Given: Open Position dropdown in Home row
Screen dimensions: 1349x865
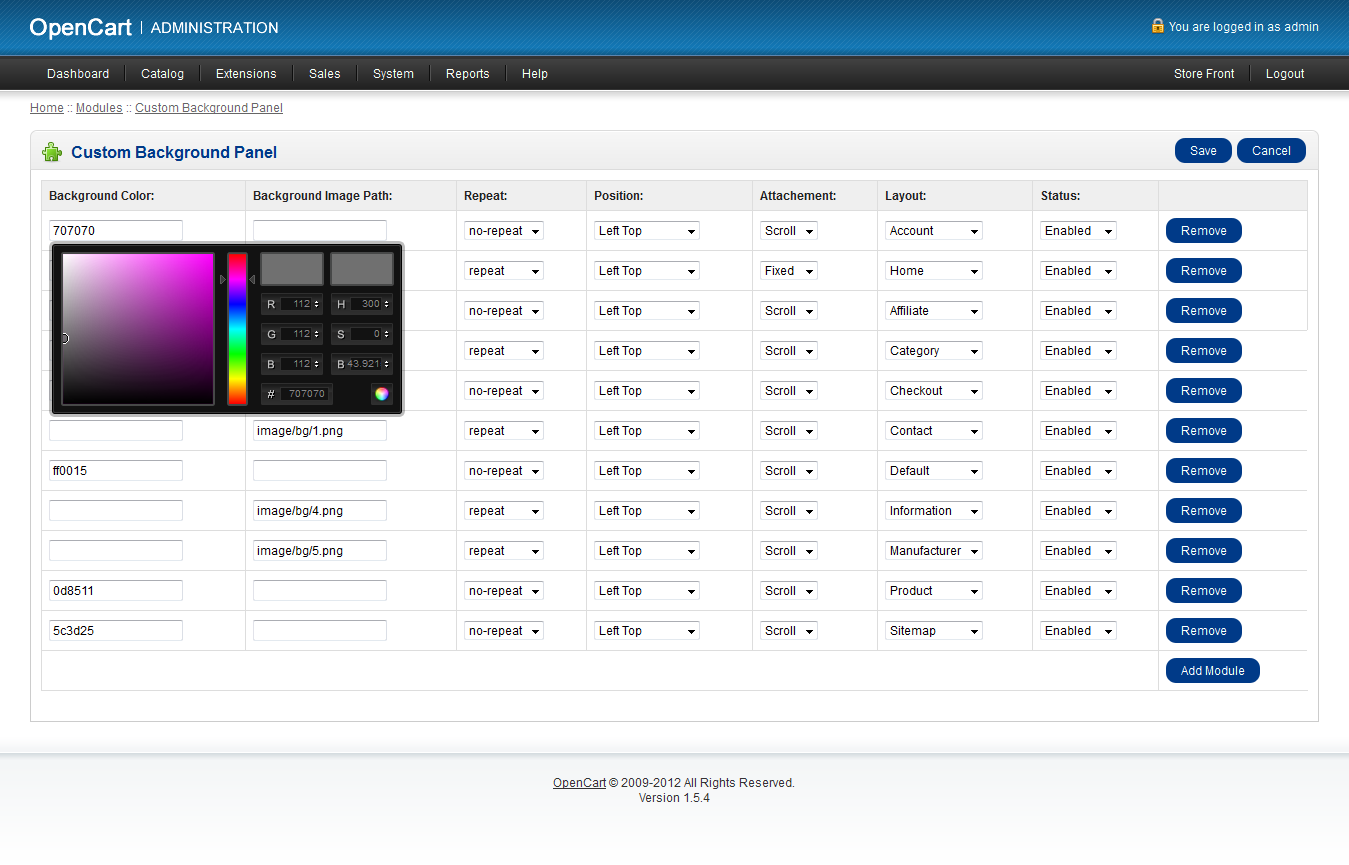Looking at the screenshot, I should [x=647, y=271].
